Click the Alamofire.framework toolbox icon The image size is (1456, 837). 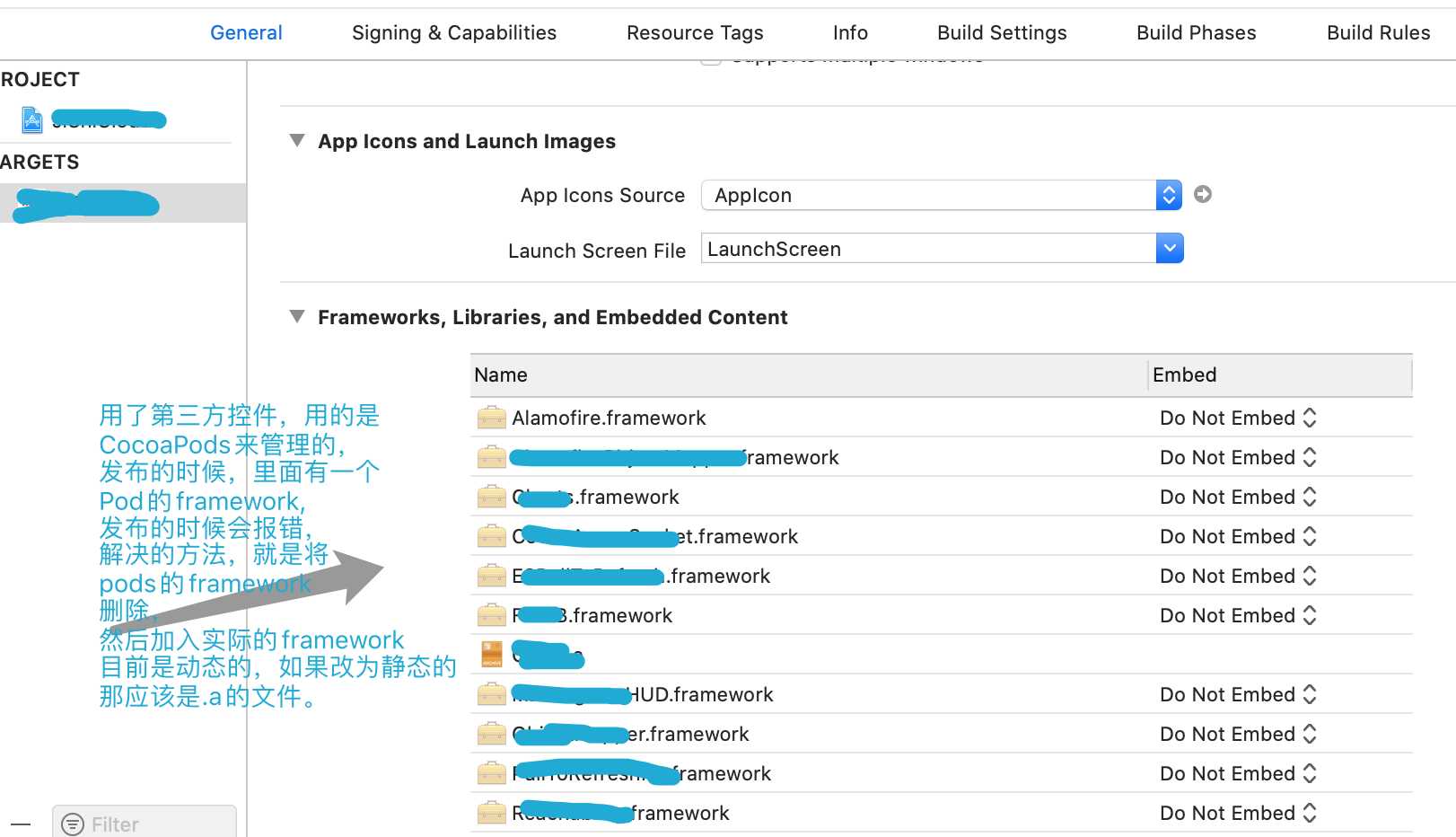coord(491,418)
